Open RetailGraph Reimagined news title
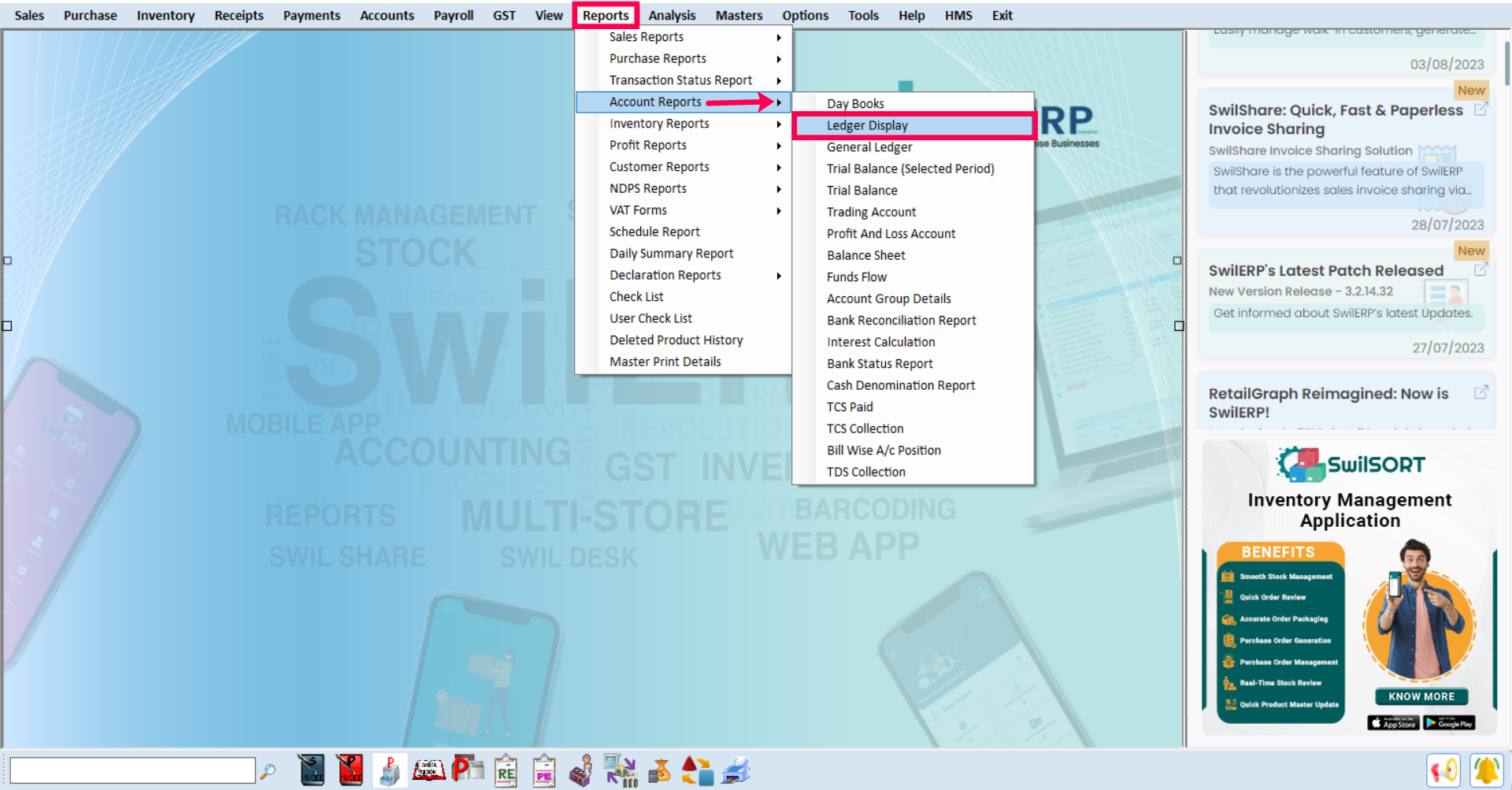 pyautogui.click(x=1329, y=402)
